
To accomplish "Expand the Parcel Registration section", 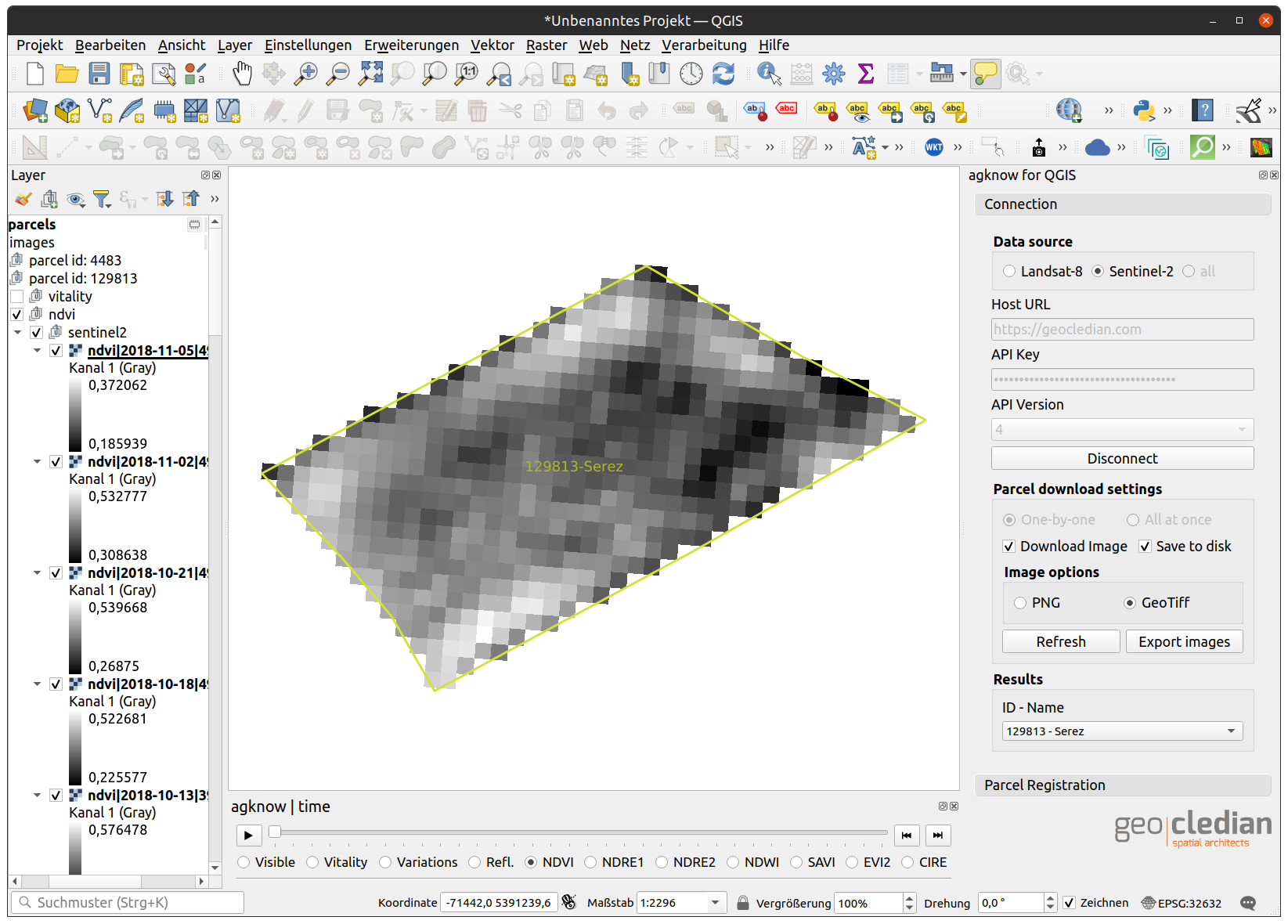I will pos(1122,785).
